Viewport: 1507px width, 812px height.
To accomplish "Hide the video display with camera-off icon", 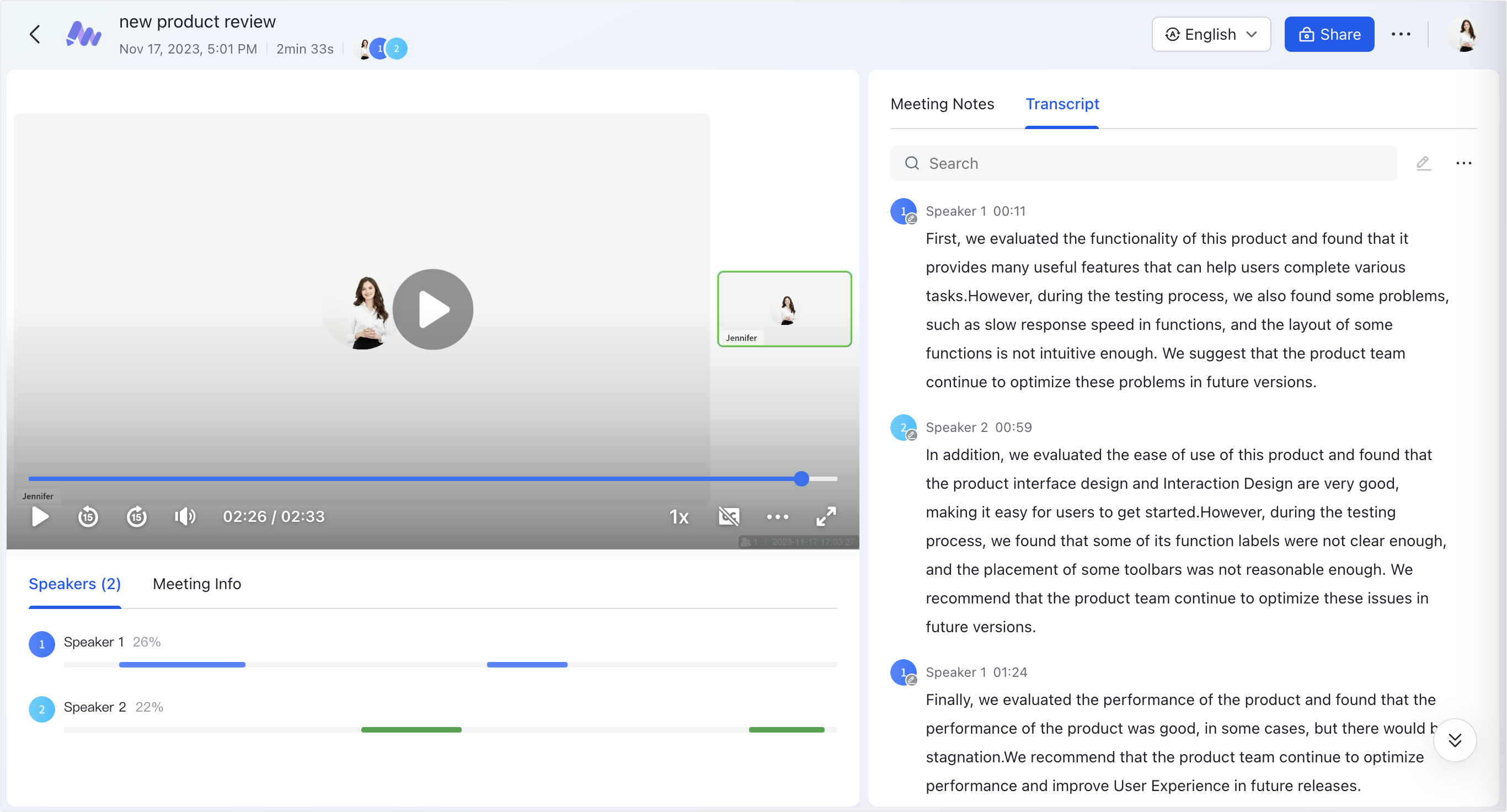I will [x=728, y=516].
